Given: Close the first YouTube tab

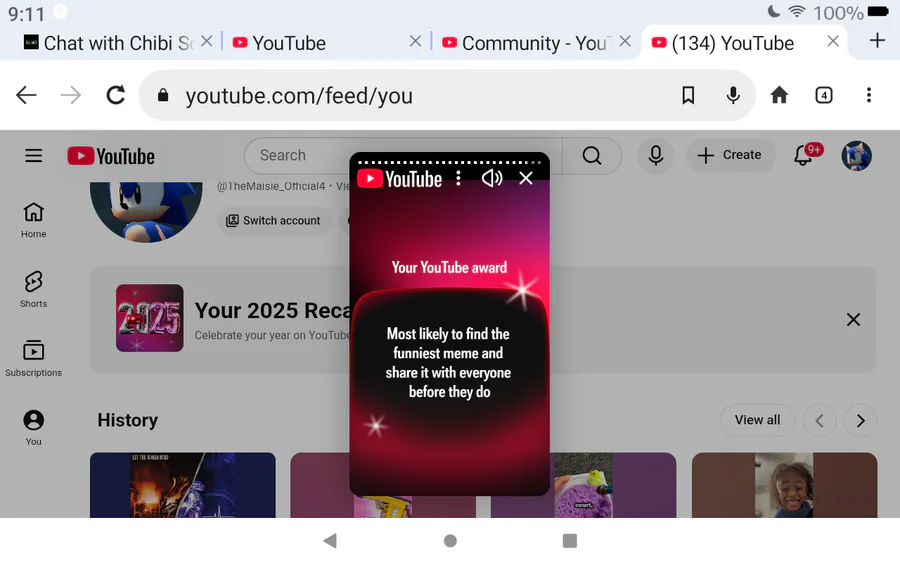Looking at the screenshot, I should pos(415,41).
